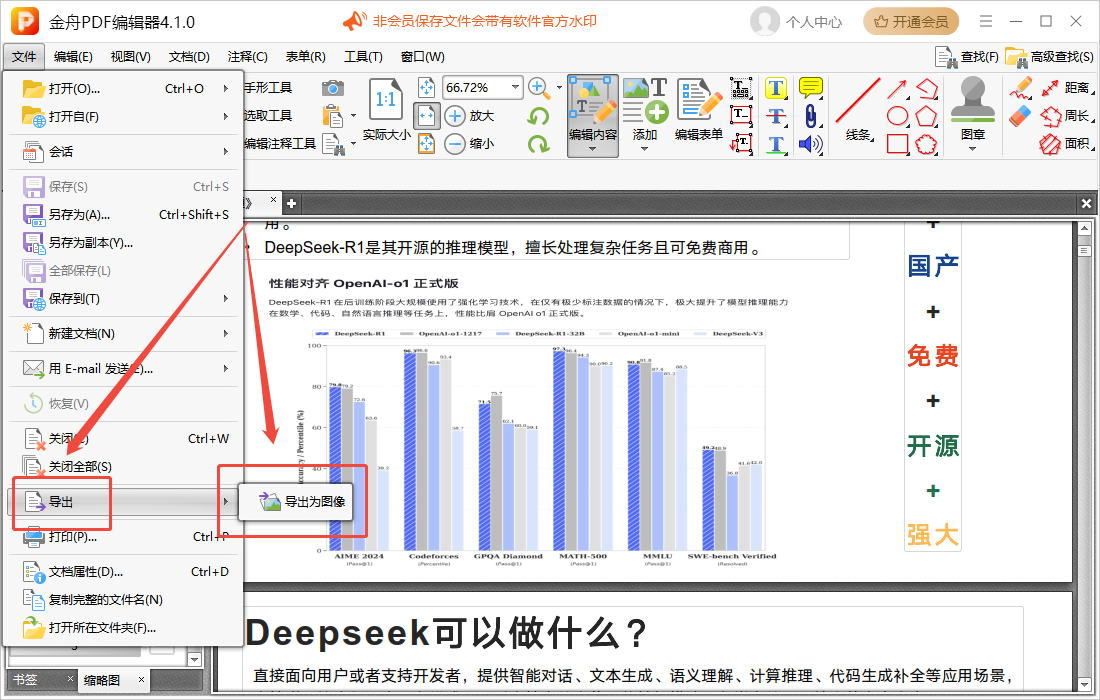Open the 工具(T) menu
Screen dimensions: 1100x700
(363, 57)
